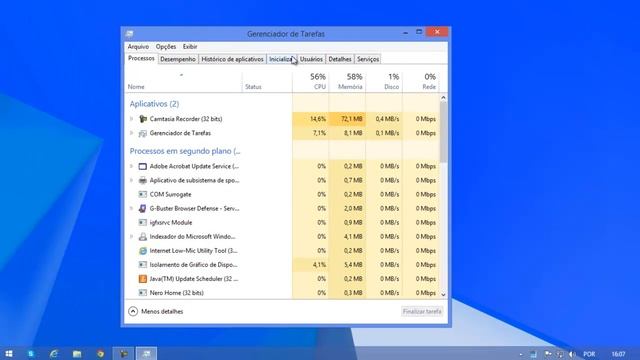The image size is (640, 360).
Task: Click the Task Manager taskbar button
Action: (x=146, y=353)
